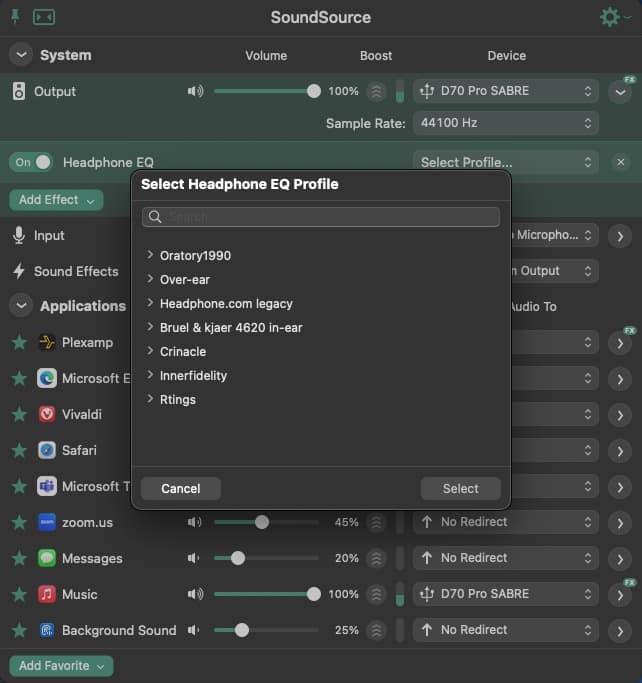
Task: Toggle boost for Background Sound
Action: (x=376, y=630)
